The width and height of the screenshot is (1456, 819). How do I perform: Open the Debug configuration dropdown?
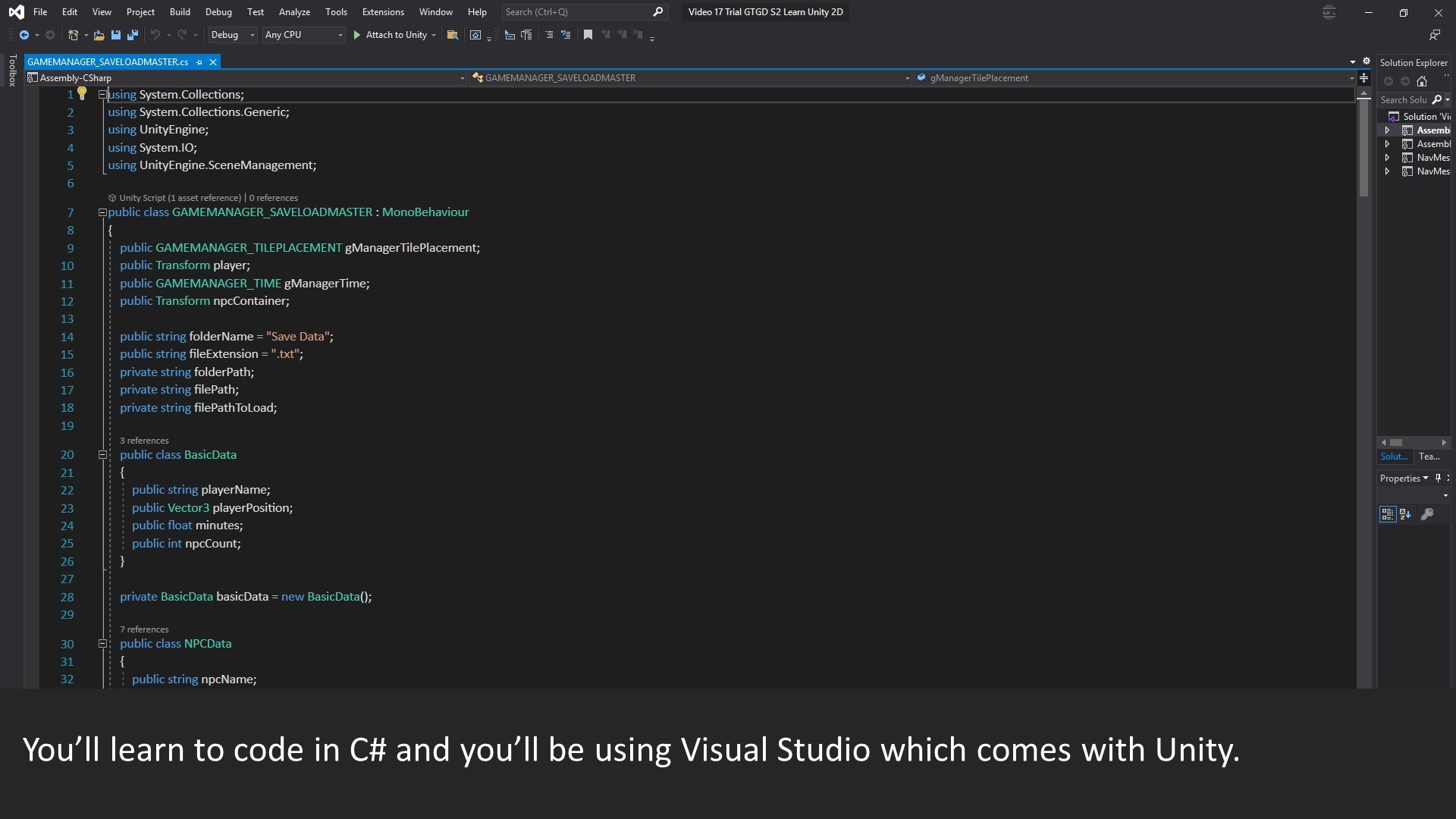click(232, 35)
